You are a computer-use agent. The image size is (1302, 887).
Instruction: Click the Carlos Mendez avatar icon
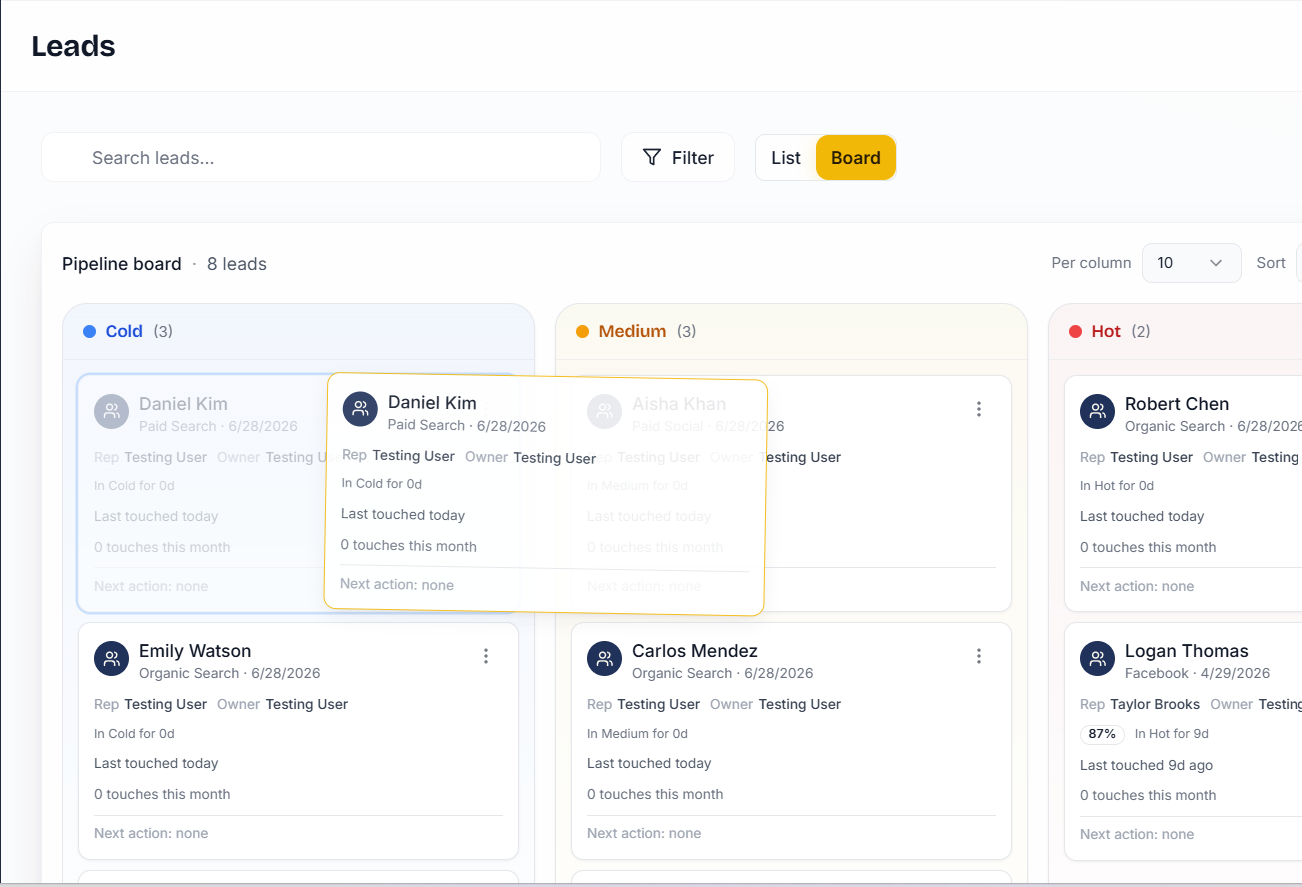[604, 658]
